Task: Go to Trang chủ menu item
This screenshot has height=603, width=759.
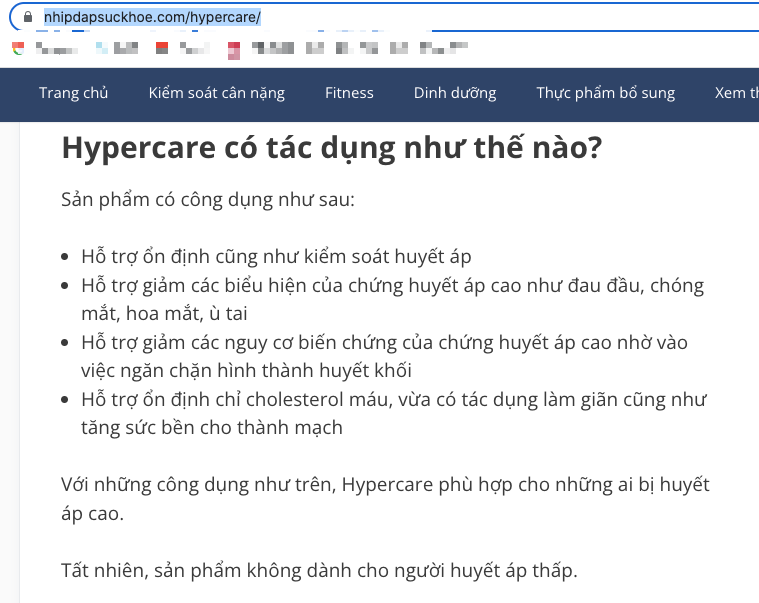Action: 74,93
